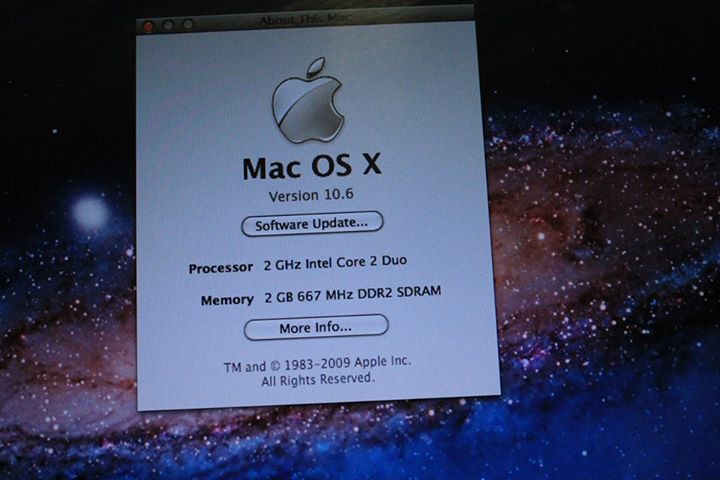Open the More Info... button
This screenshot has width=720, height=480.
pyautogui.click(x=316, y=327)
